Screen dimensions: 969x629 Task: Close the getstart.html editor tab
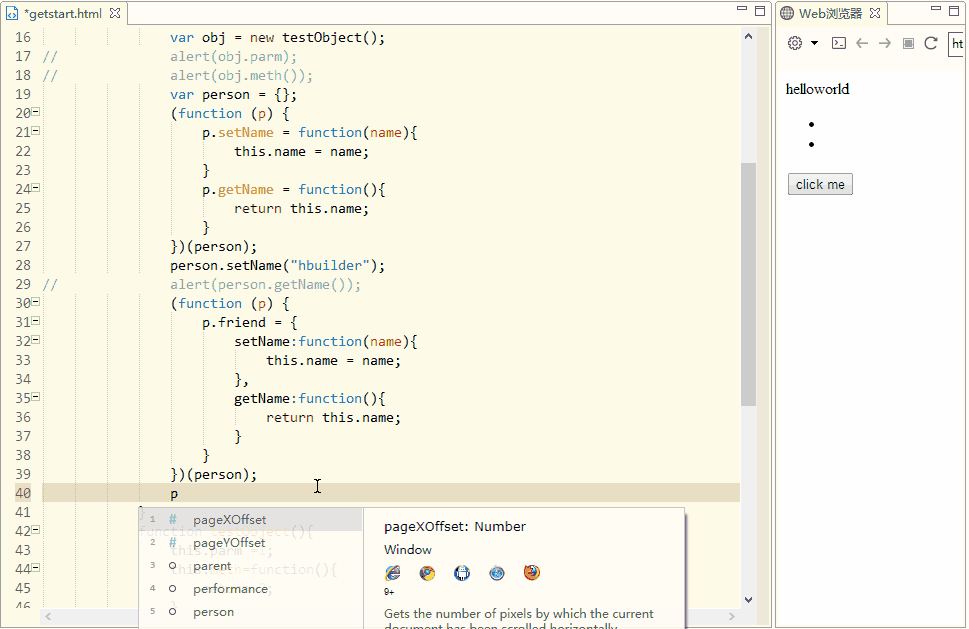115,13
